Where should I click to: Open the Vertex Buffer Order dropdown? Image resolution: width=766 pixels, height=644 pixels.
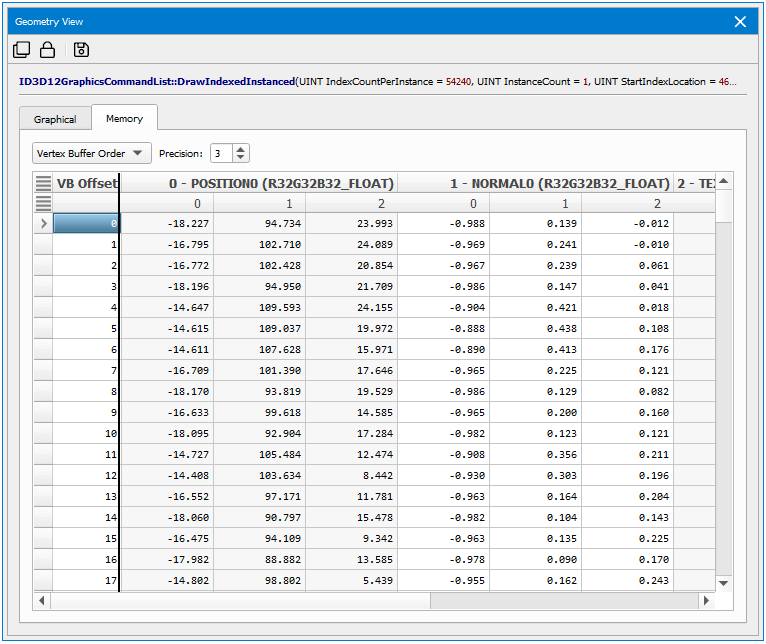click(x=91, y=154)
